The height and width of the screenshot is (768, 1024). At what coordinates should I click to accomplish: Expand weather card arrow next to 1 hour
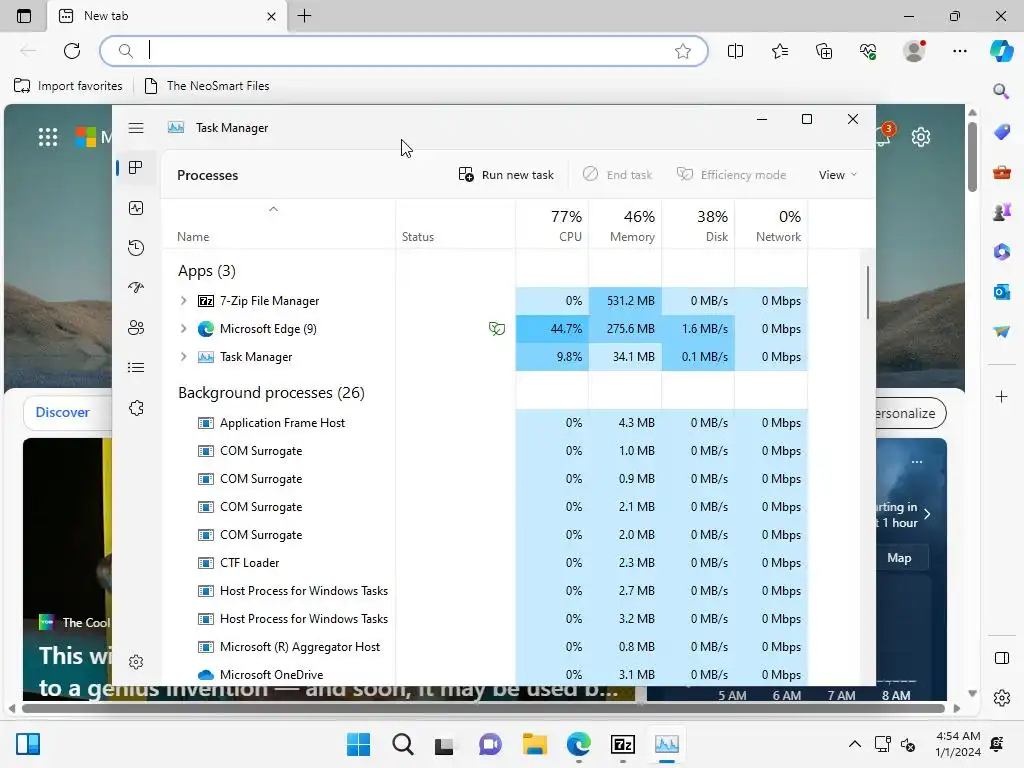coord(927,515)
